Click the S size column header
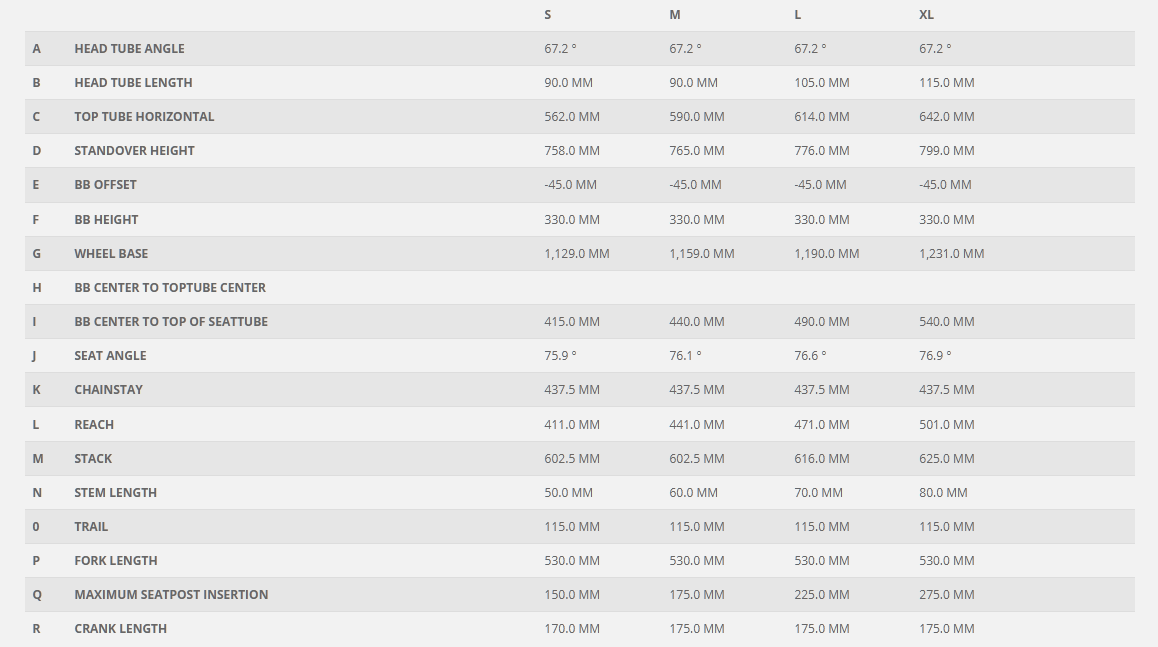This screenshot has height=647, width=1158. (547, 15)
